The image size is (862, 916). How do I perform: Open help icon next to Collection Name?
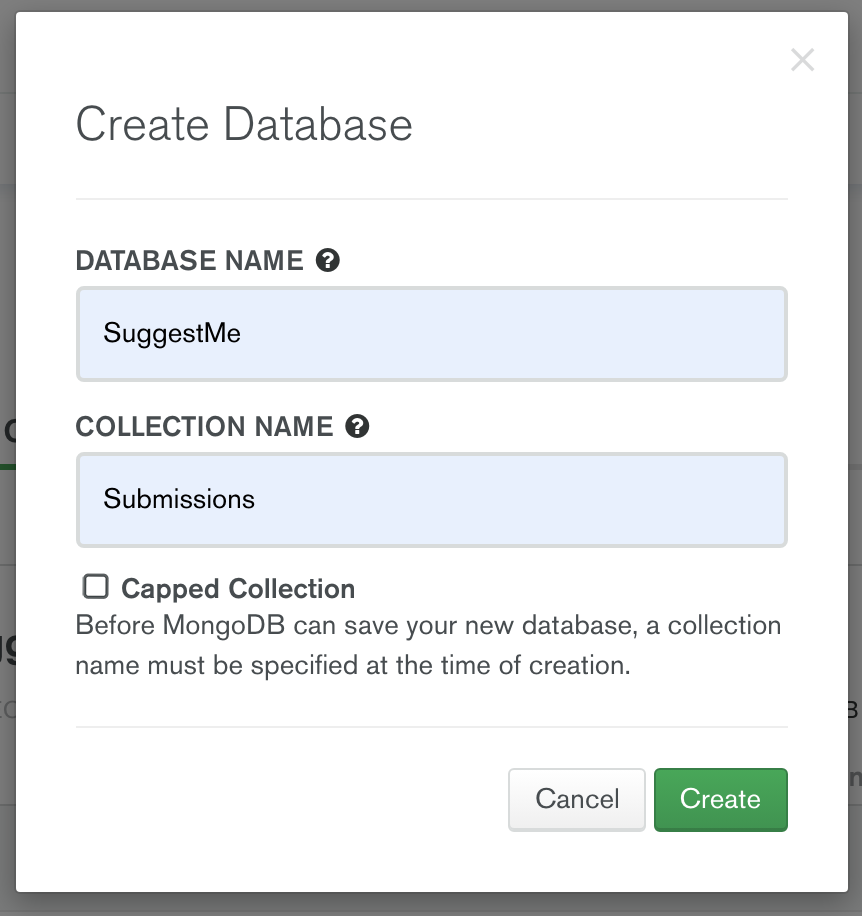coord(357,427)
